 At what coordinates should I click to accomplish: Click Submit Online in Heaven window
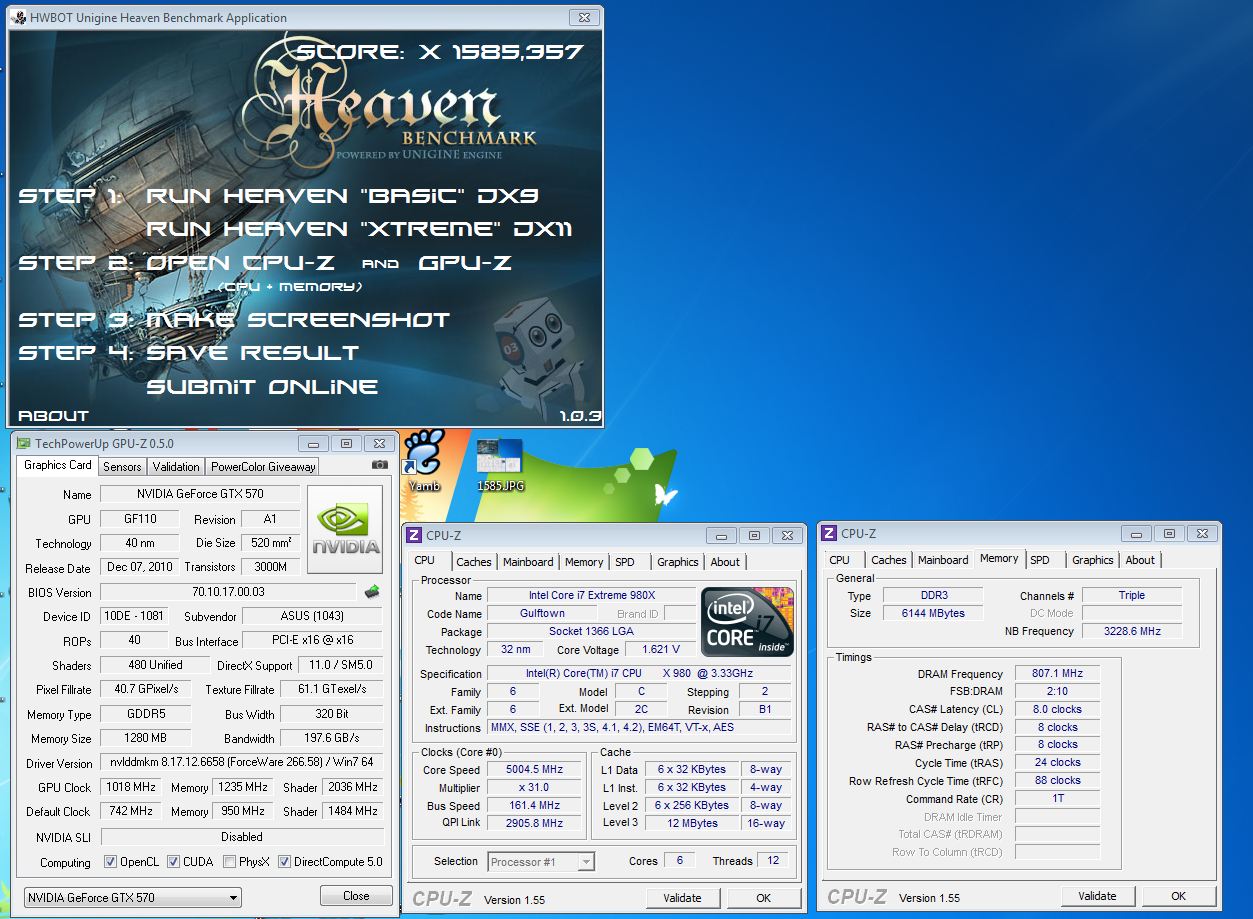point(262,387)
